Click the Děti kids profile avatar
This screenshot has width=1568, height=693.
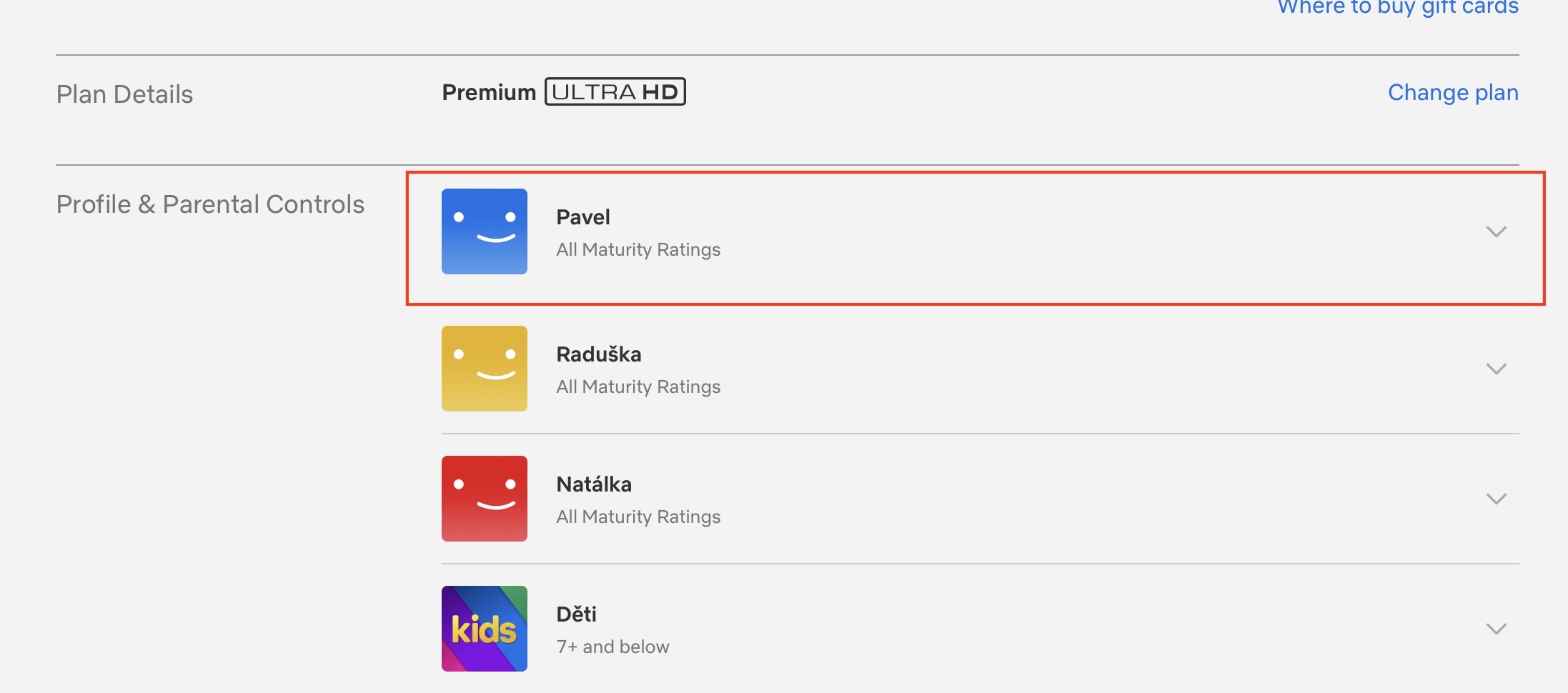click(484, 629)
